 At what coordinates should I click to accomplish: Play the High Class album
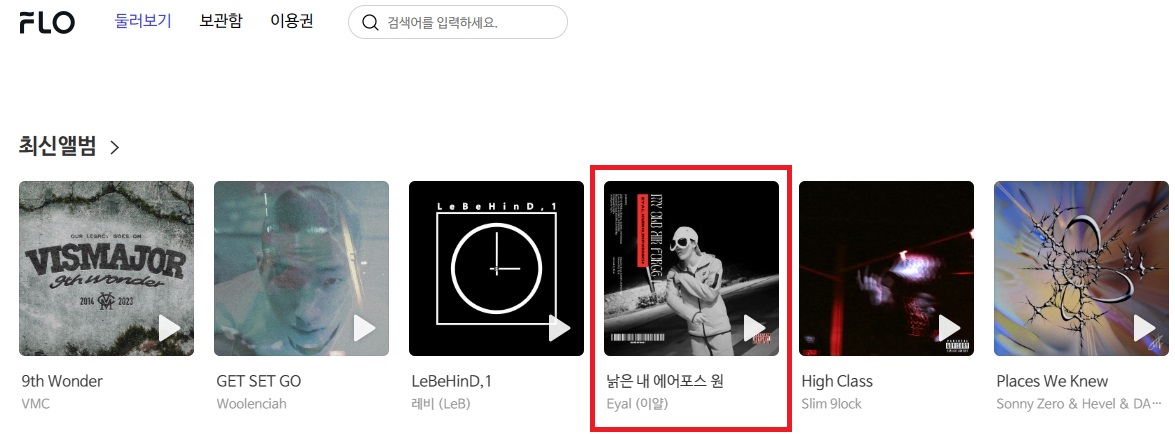949,328
